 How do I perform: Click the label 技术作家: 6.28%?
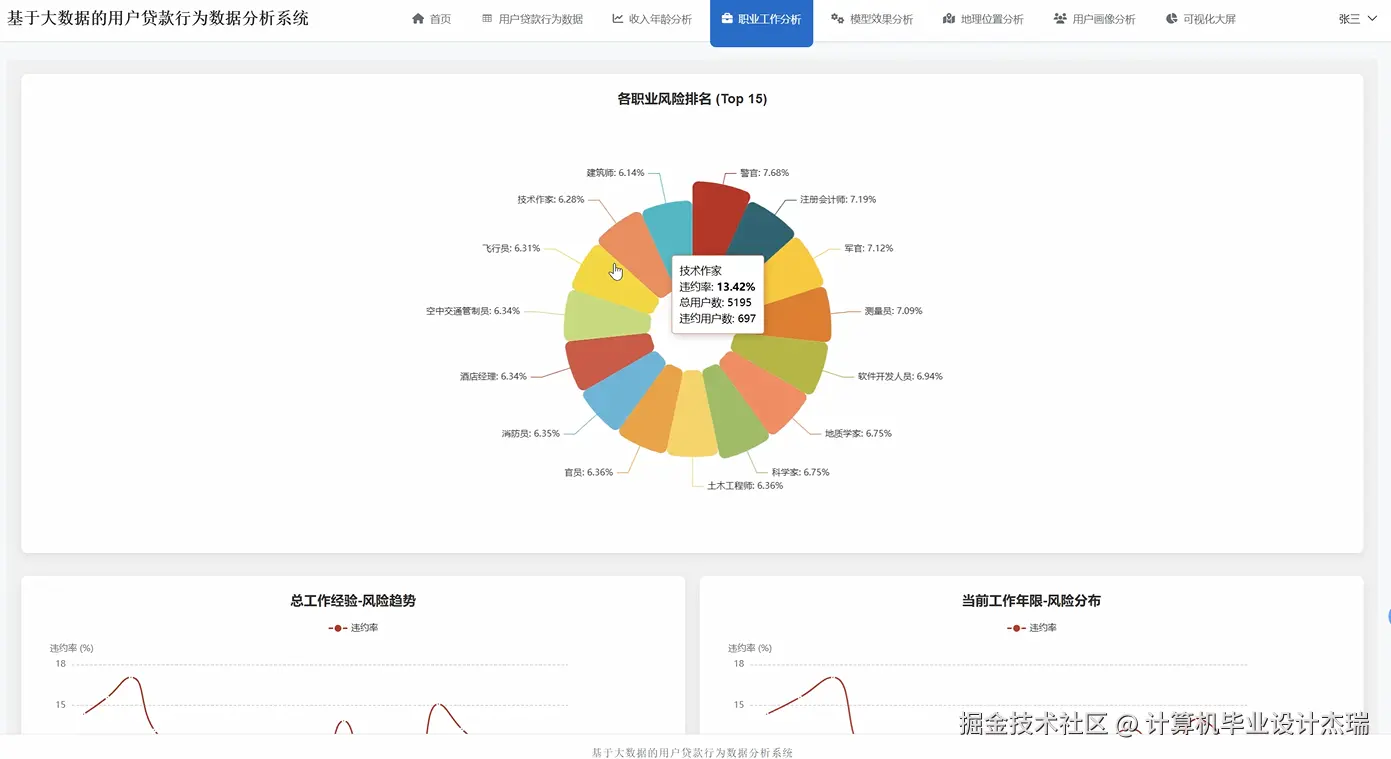(551, 200)
